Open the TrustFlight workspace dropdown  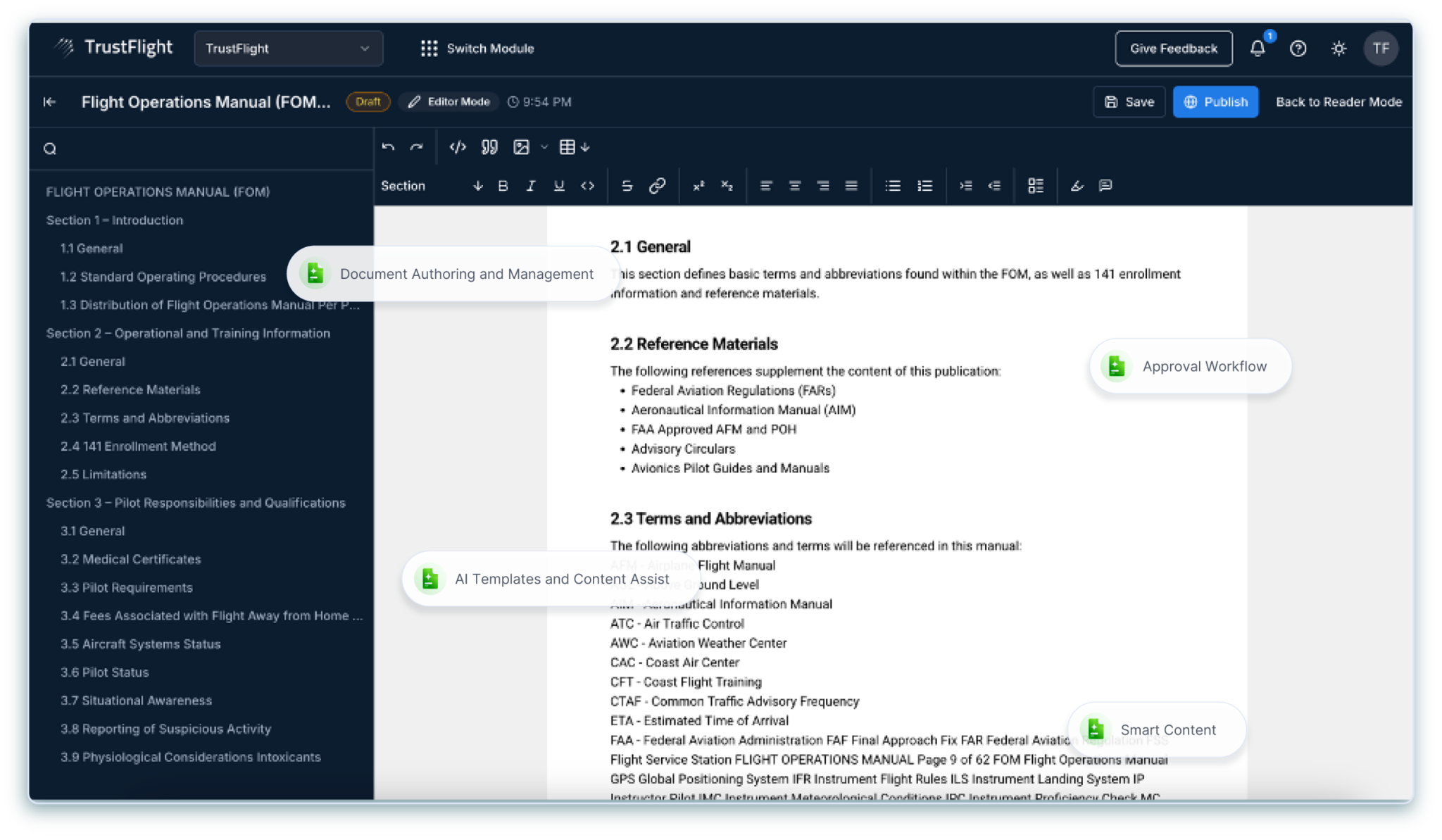click(289, 48)
